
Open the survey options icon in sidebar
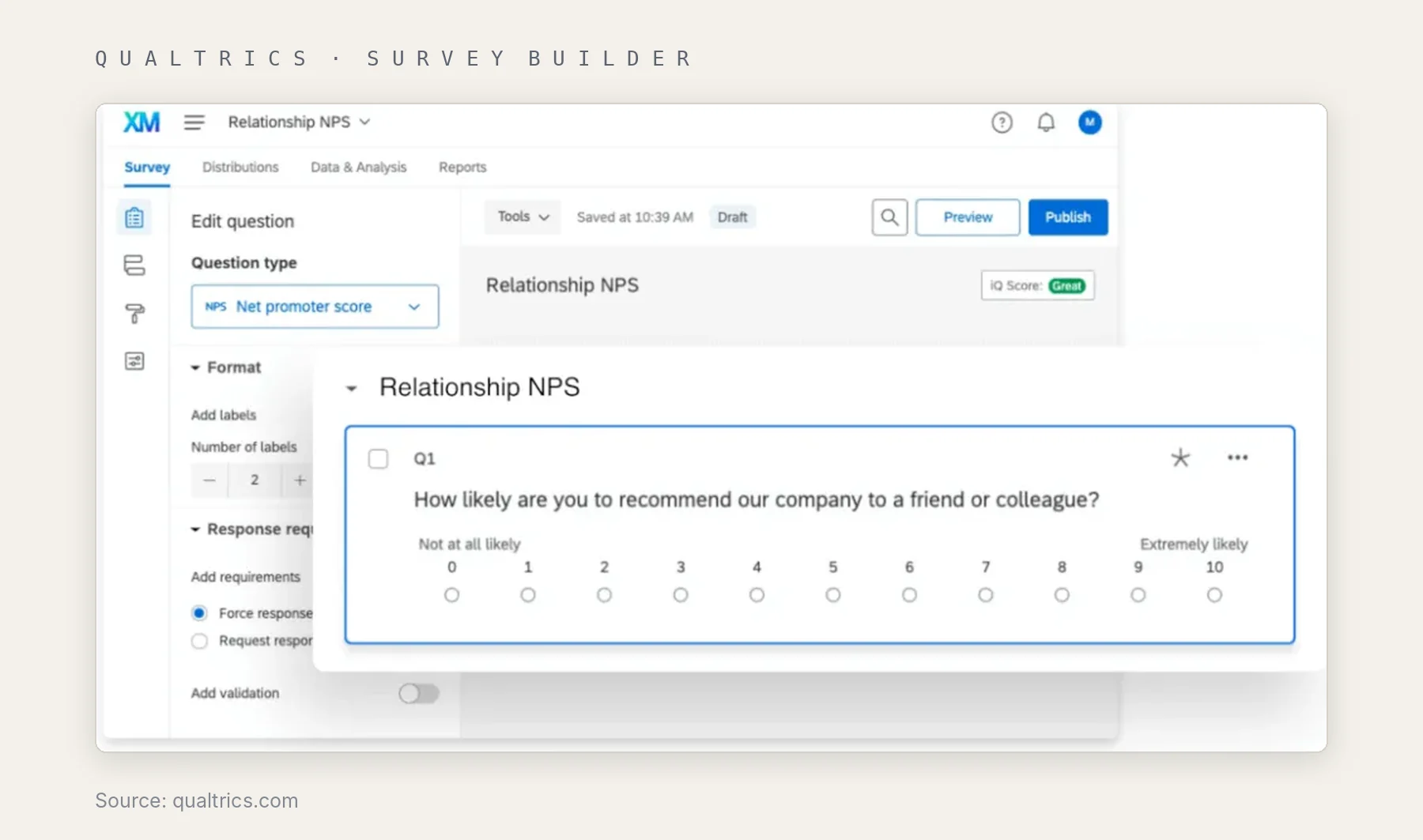134,361
